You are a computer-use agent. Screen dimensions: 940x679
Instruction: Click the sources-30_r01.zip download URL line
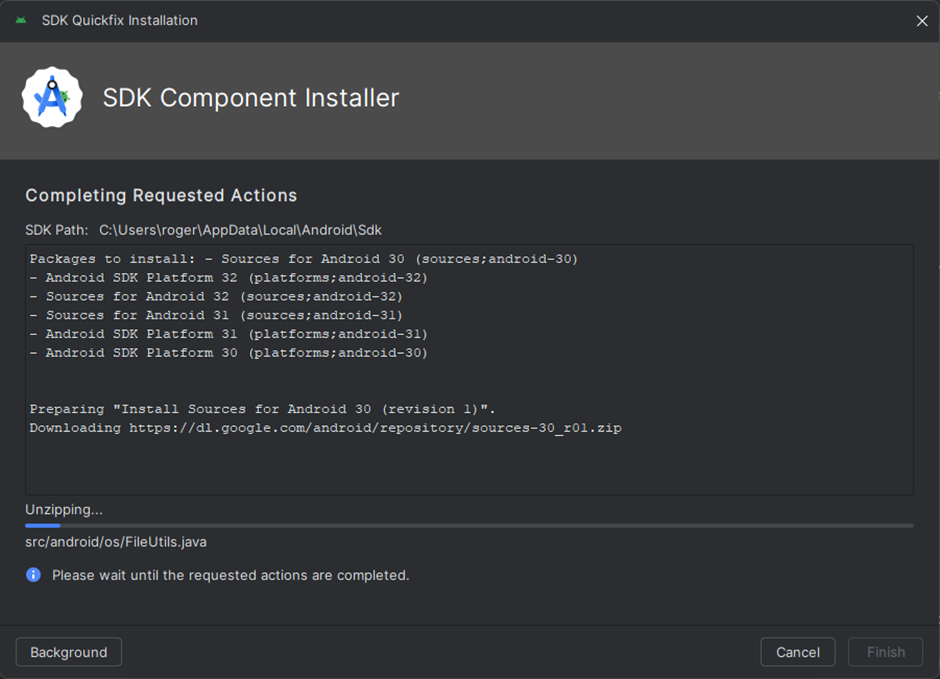[x=326, y=428]
